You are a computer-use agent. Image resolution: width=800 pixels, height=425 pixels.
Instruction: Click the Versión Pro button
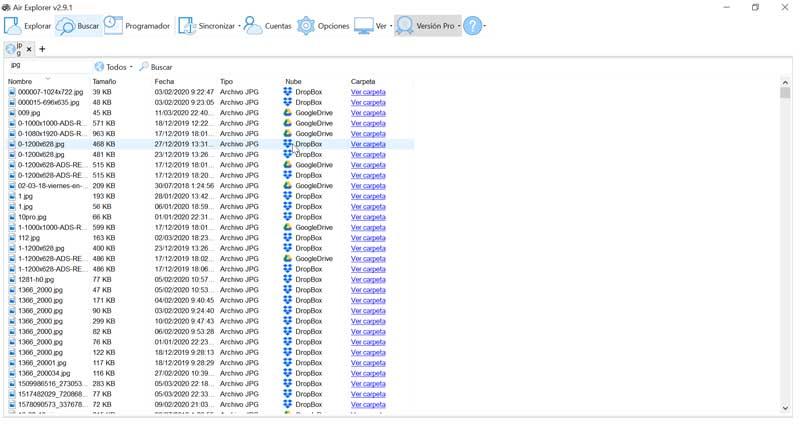[426, 26]
